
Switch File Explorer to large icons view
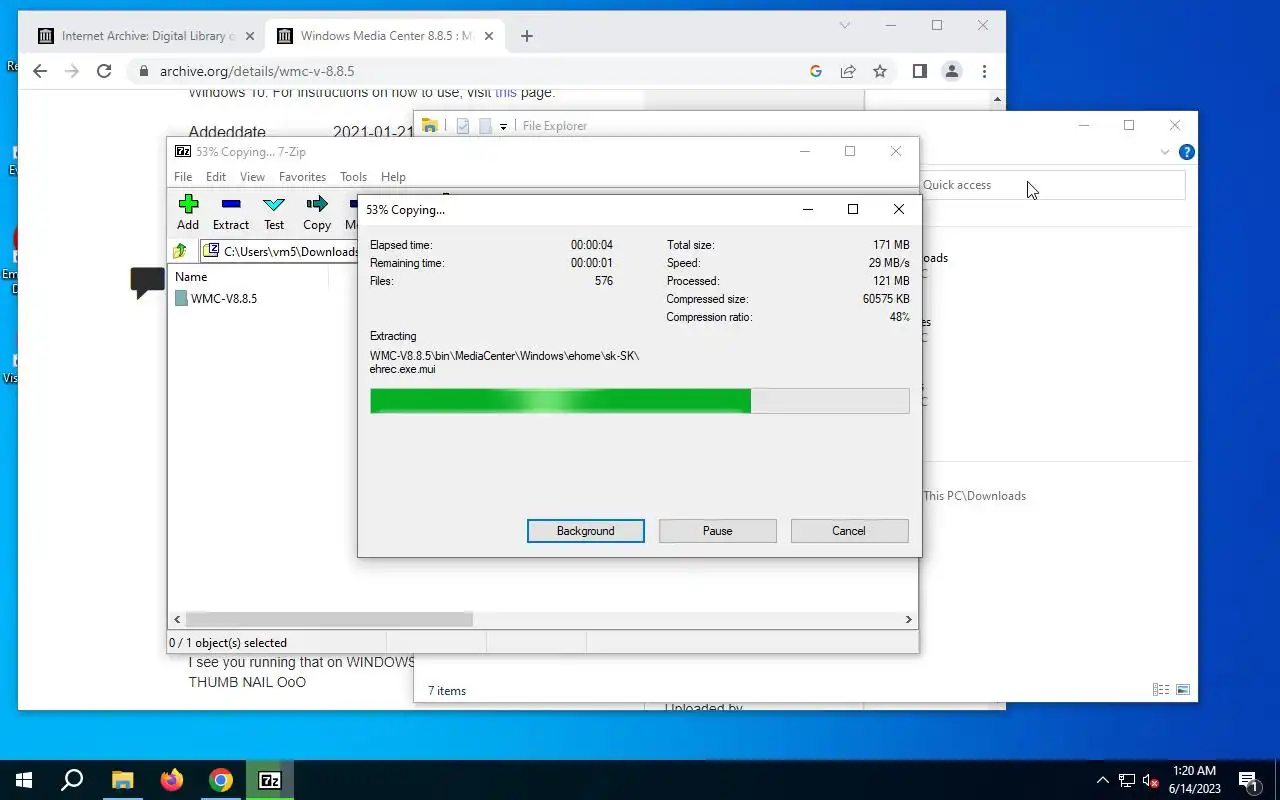click(1183, 690)
